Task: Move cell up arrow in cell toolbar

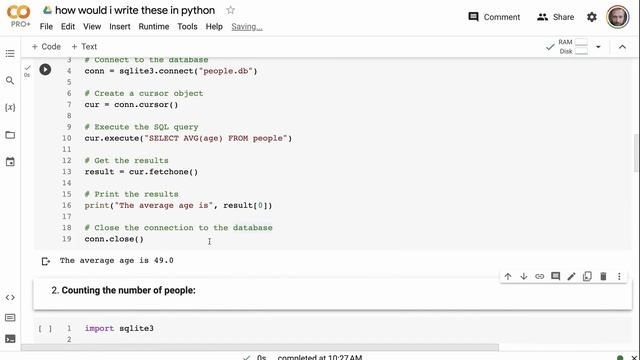Action: click(x=508, y=276)
